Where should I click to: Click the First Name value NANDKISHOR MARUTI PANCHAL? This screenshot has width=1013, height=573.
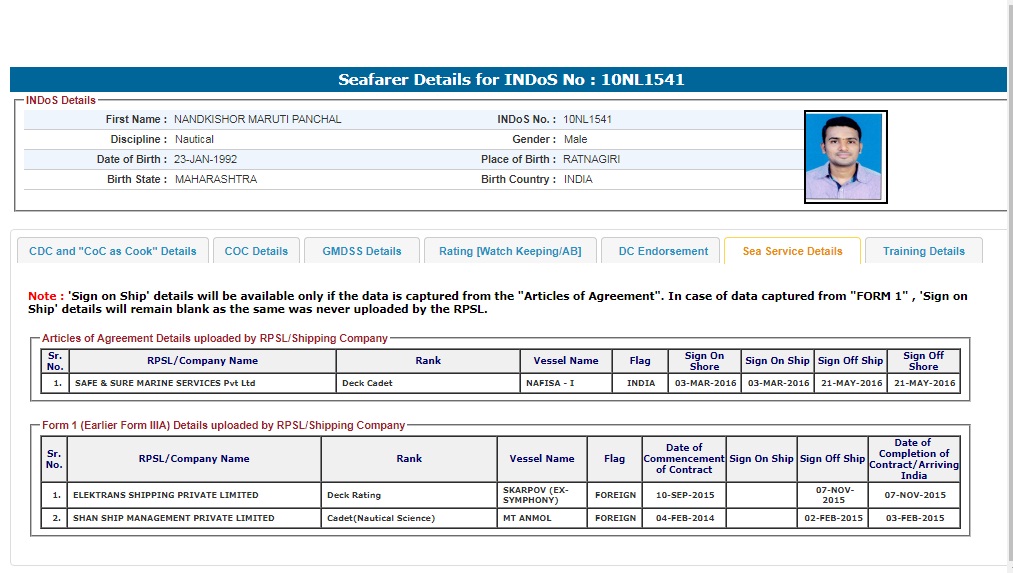(x=258, y=119)
